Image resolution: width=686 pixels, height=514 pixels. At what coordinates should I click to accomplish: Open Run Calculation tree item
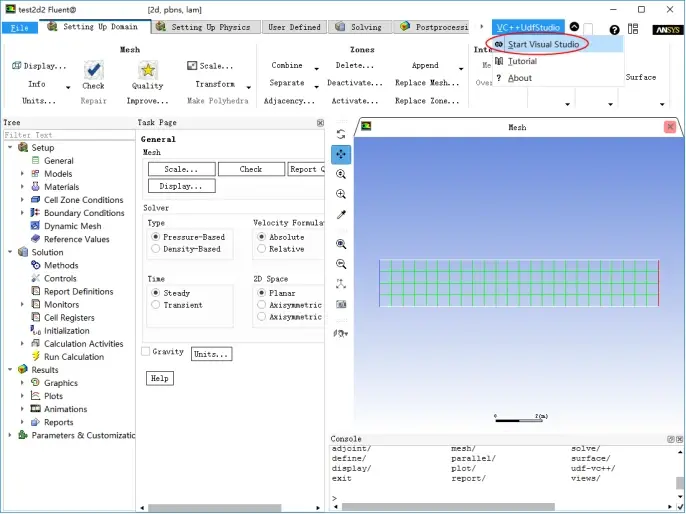pyautogui.click(x=74, y=357)
